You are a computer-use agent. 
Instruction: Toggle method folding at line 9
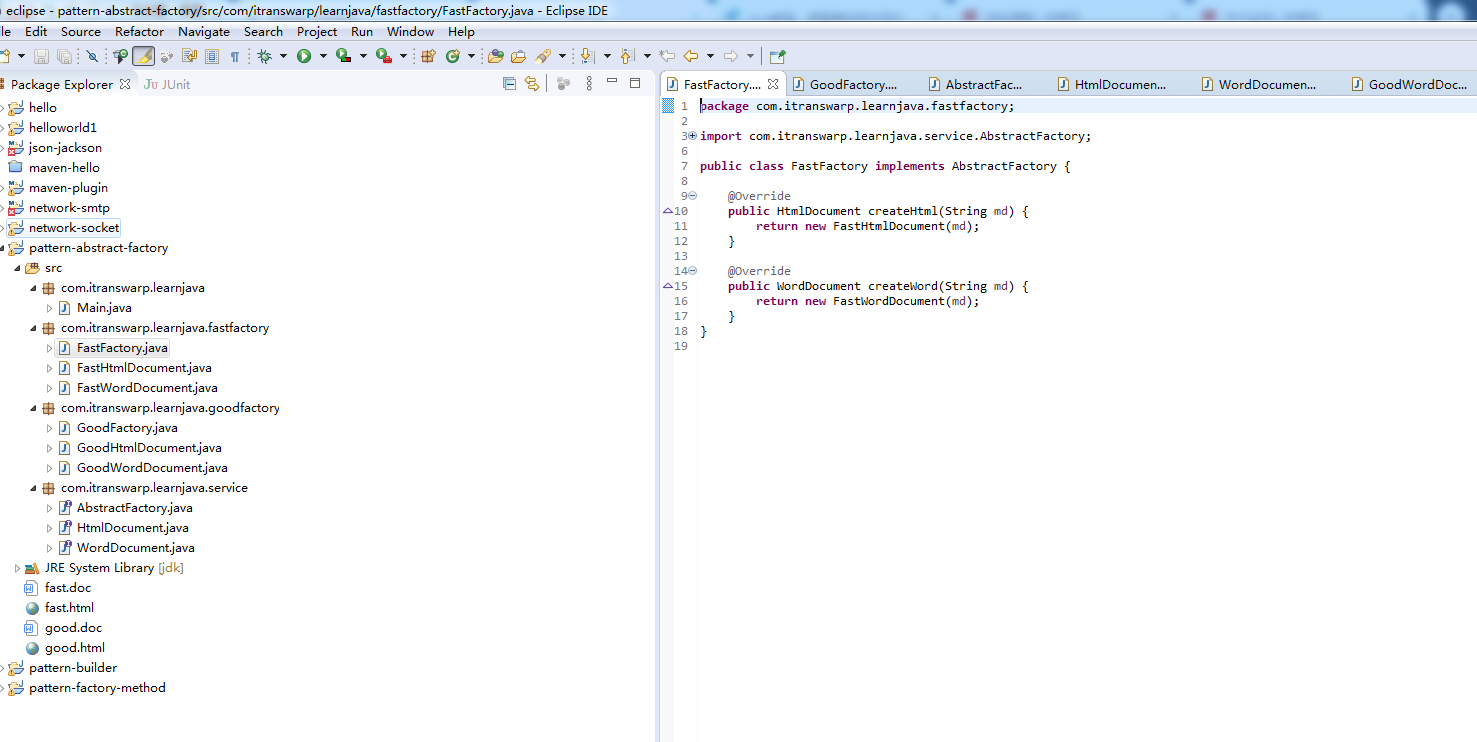tap(692, 196)
